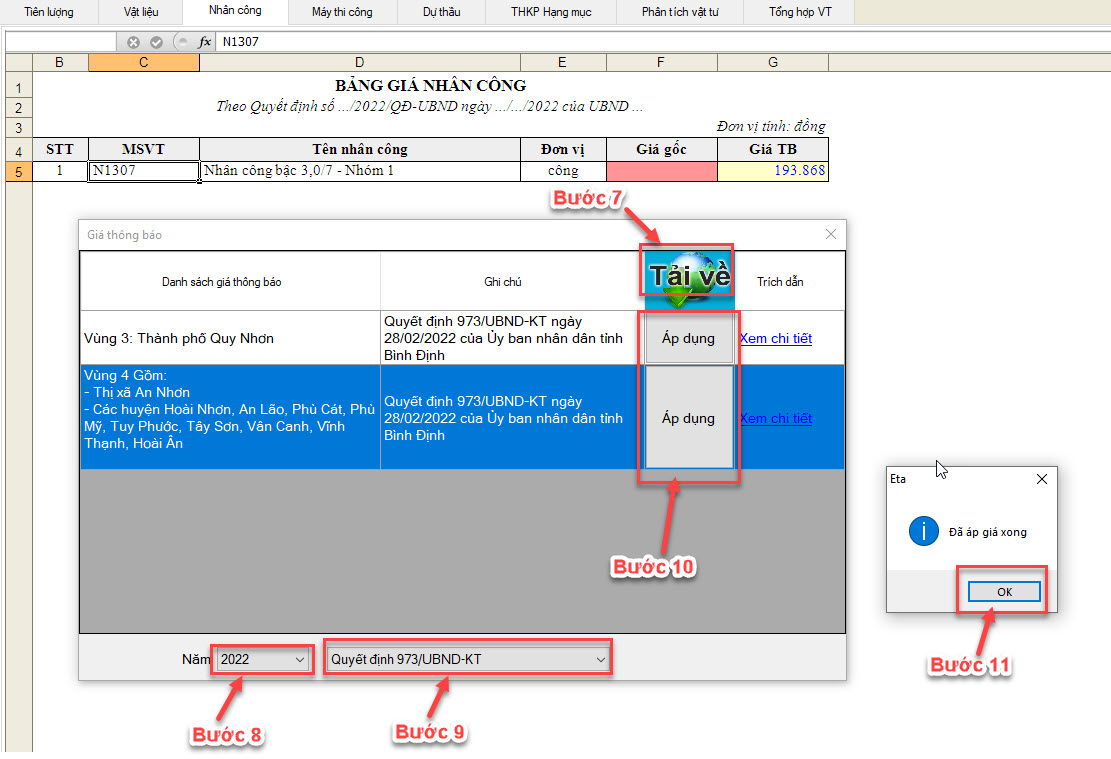Select column B header
Viewport: 1111px width, 759px height.
(60, 62)
